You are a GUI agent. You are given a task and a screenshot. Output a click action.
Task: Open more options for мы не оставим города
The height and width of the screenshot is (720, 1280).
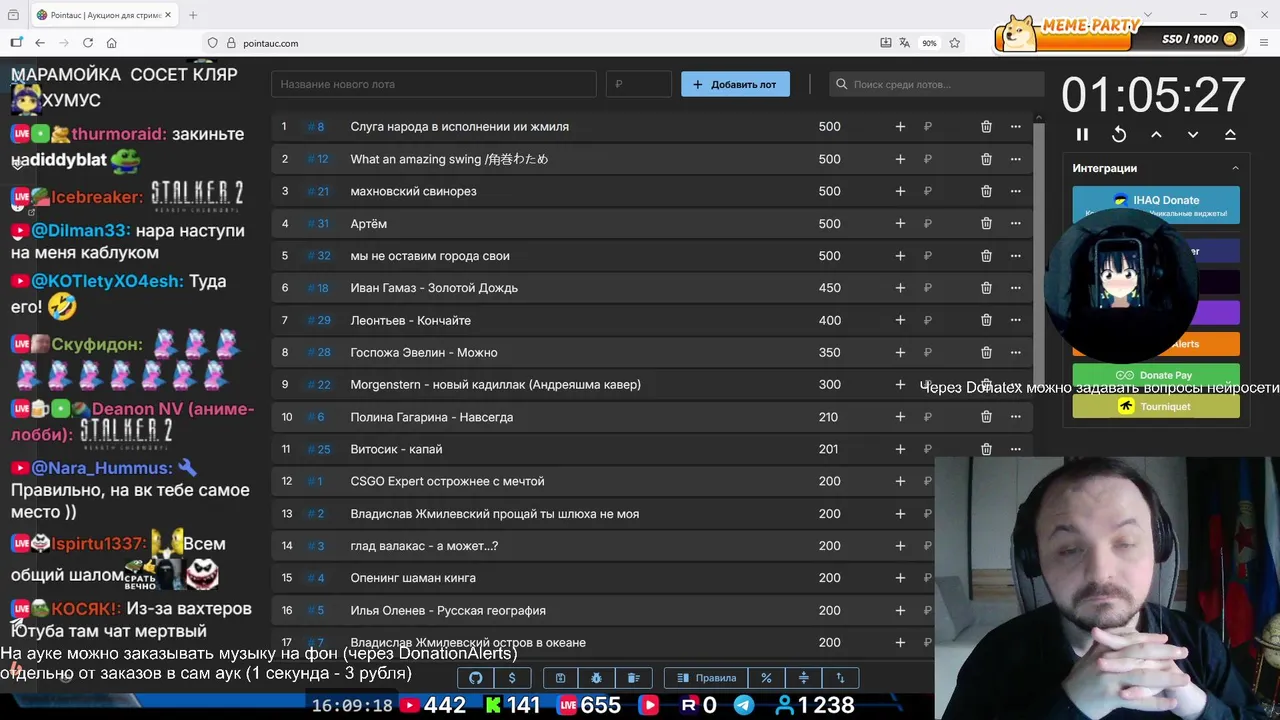tap(1016, 256)
